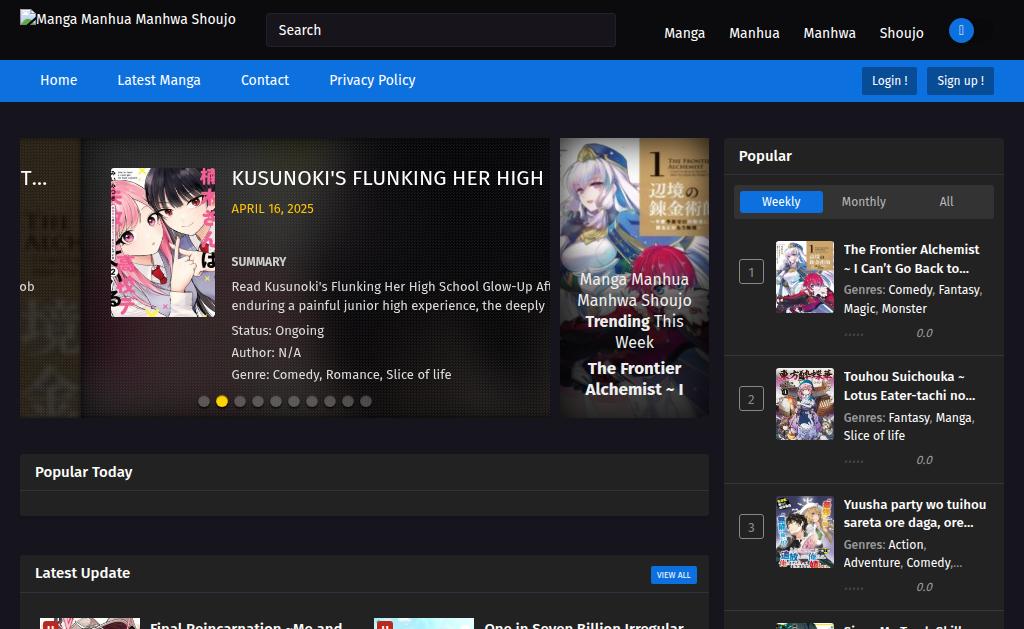1024x629 pixels.
Task: Select Slice of life genre under Touhou Suichouka
Action: tap(874, 436)
